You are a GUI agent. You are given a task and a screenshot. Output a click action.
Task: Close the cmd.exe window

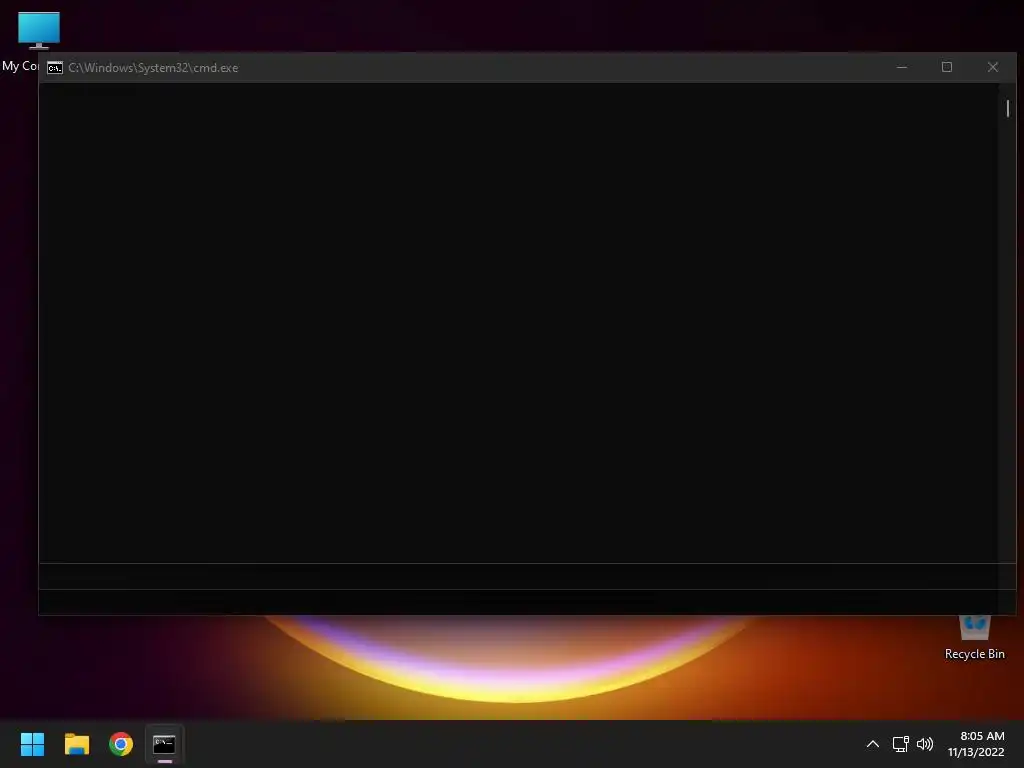993,67
